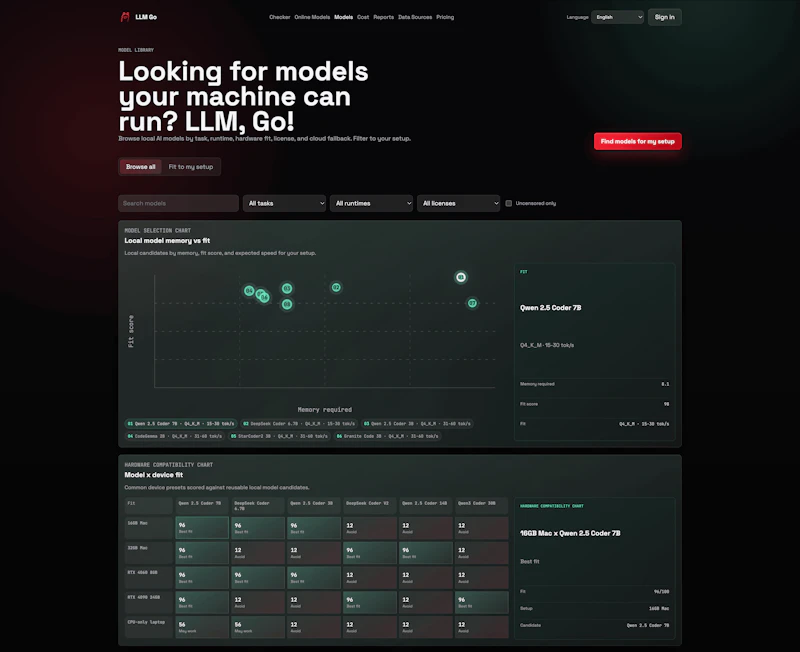This screenshot has width=800, height=652.
Task: Select the 32GB Mac x Qwen 2.5 Coder 14B cell
Action: (x=426, y=553)
